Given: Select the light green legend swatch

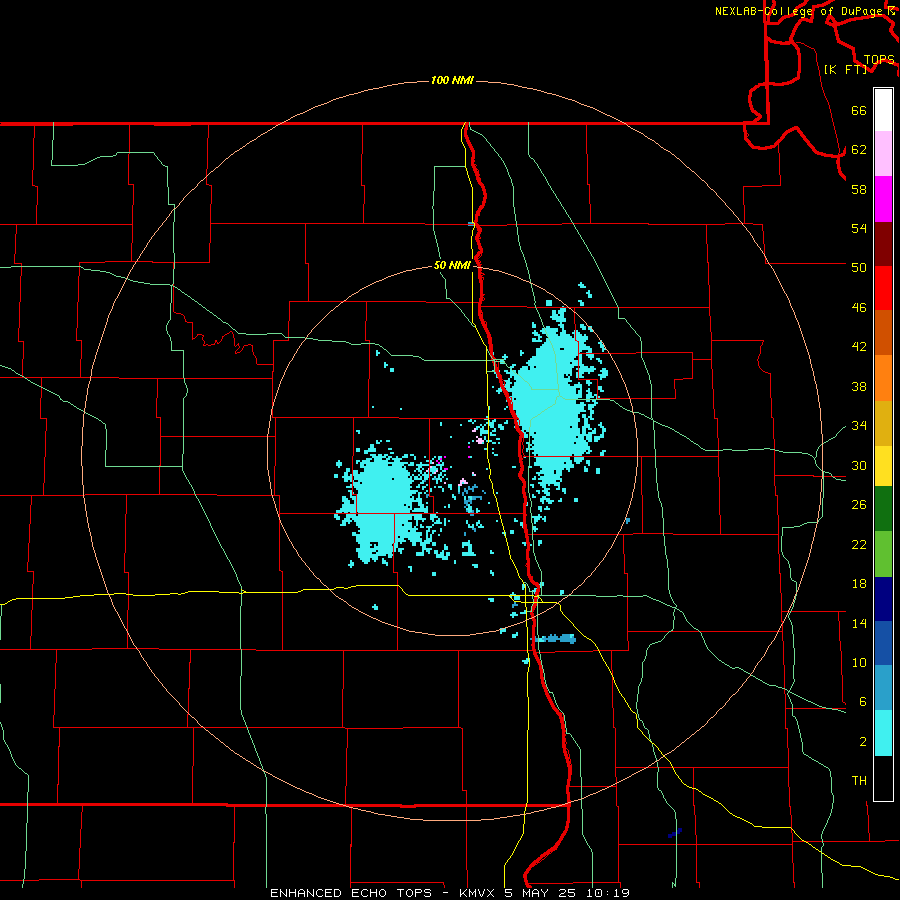Looking at the screenshot, I should tap(883, 554).
